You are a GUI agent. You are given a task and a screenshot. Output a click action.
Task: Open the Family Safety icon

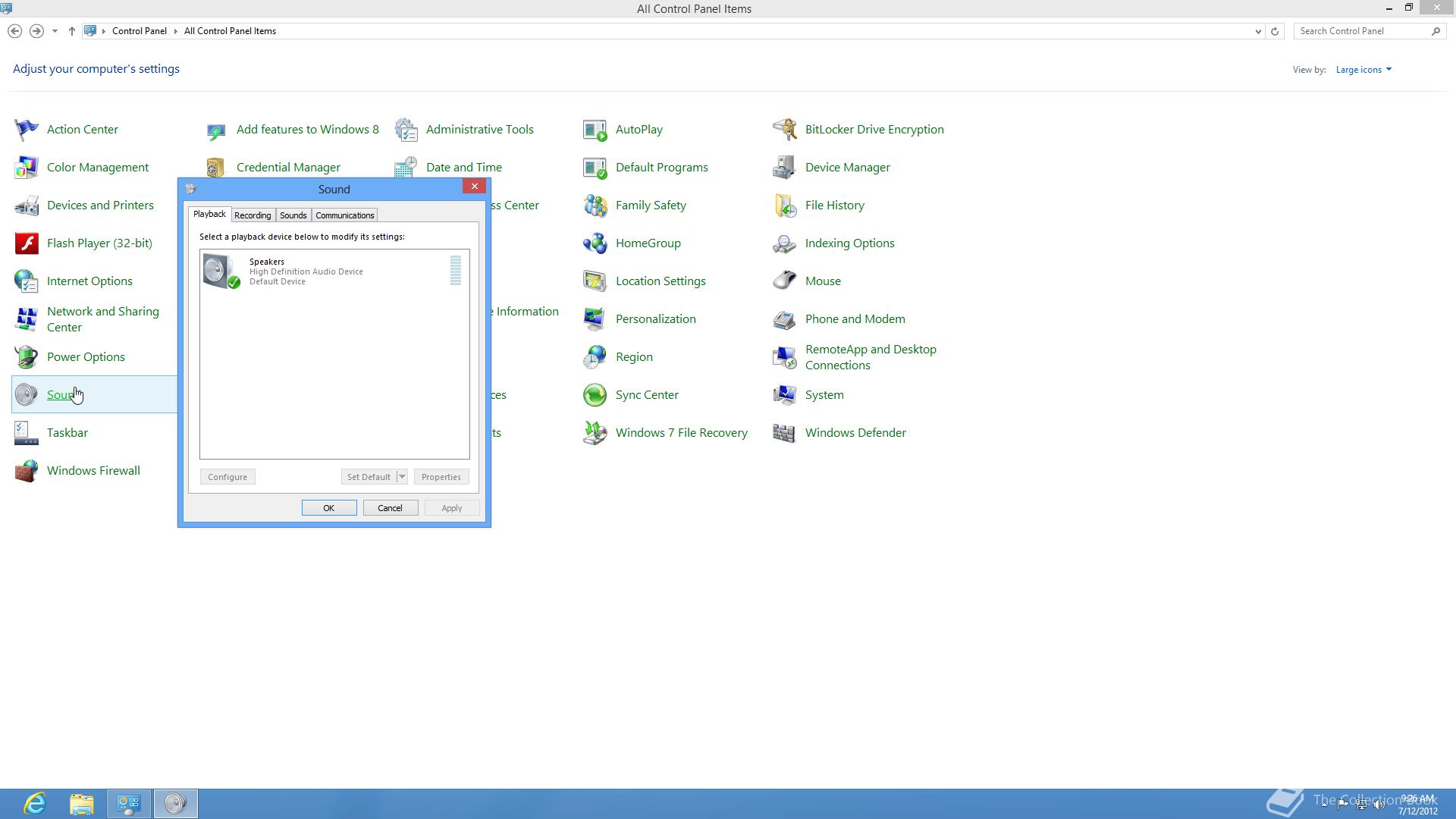coord(595,206)
